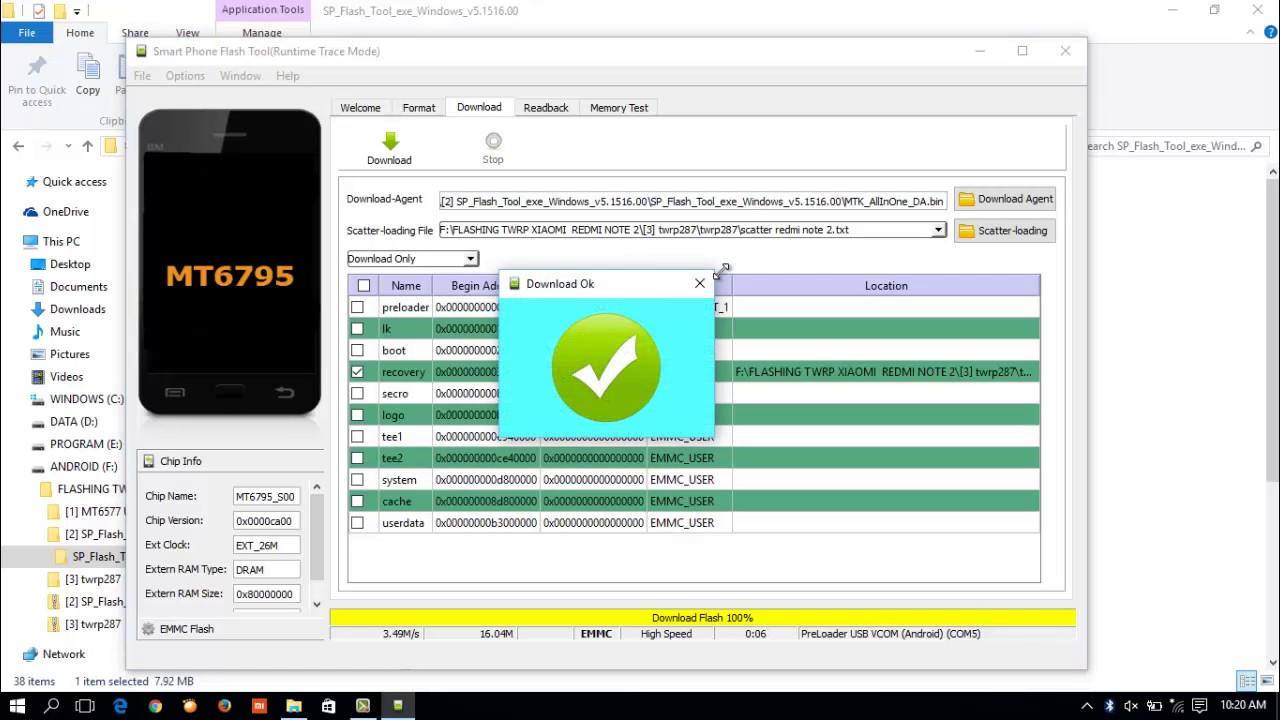Go back in File Explorer navigation
Viewport: 1280px width, 720px height.
click(18, 146)
